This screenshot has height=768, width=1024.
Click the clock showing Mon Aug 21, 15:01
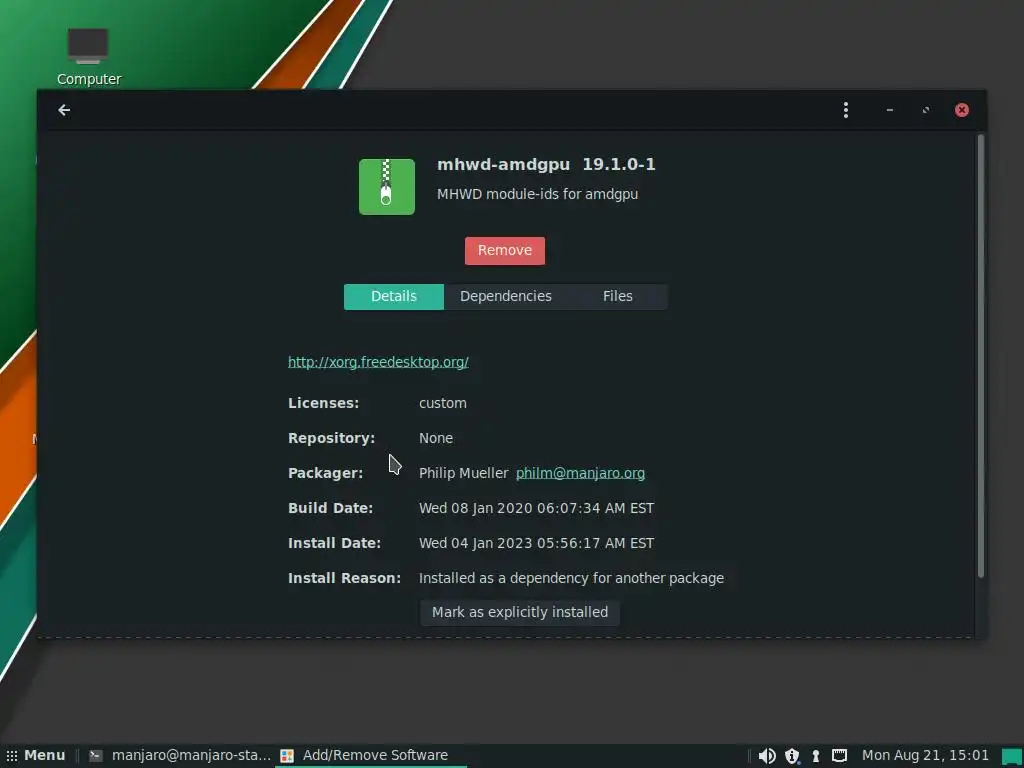[x=925, y=756]
